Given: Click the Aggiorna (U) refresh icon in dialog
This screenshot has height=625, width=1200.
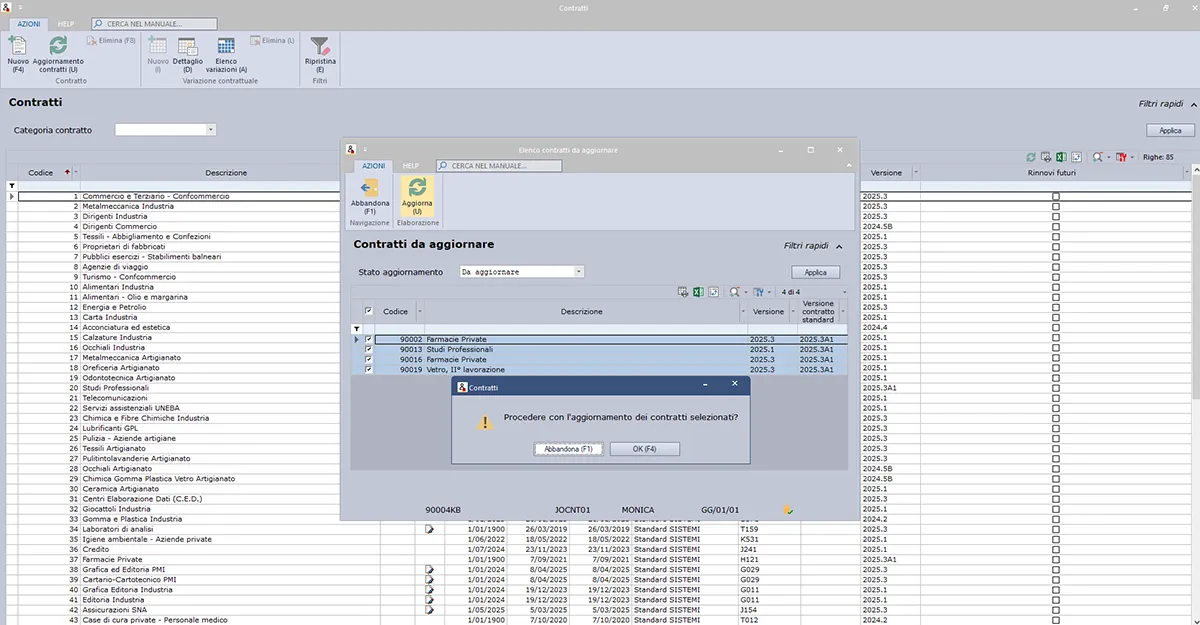Looking at the screenshot, I should [x=417, y=190].
